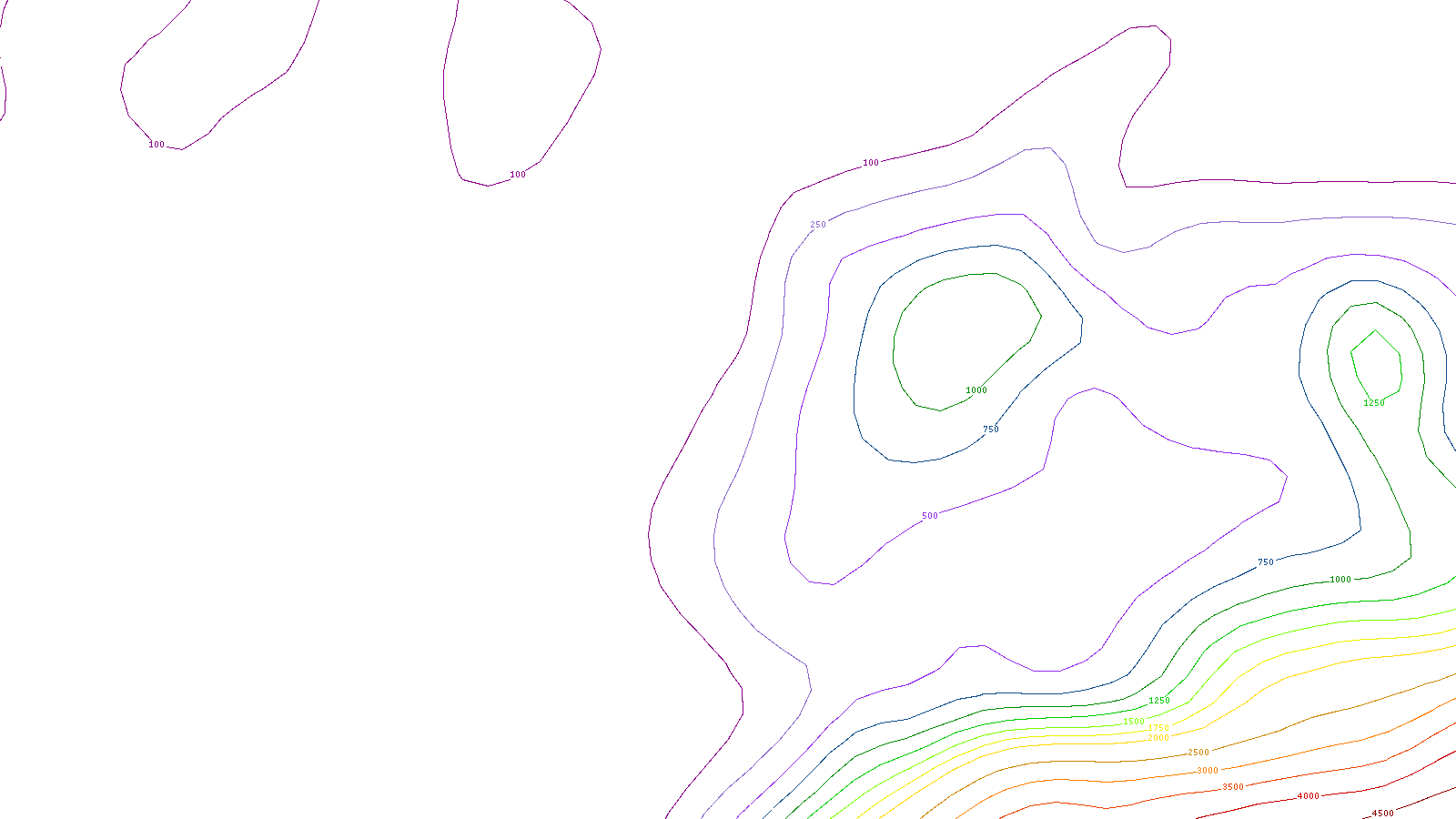Click the 250 contour label
The width and height of the screenshot is (1456, 819).
[x=818, y=225]
